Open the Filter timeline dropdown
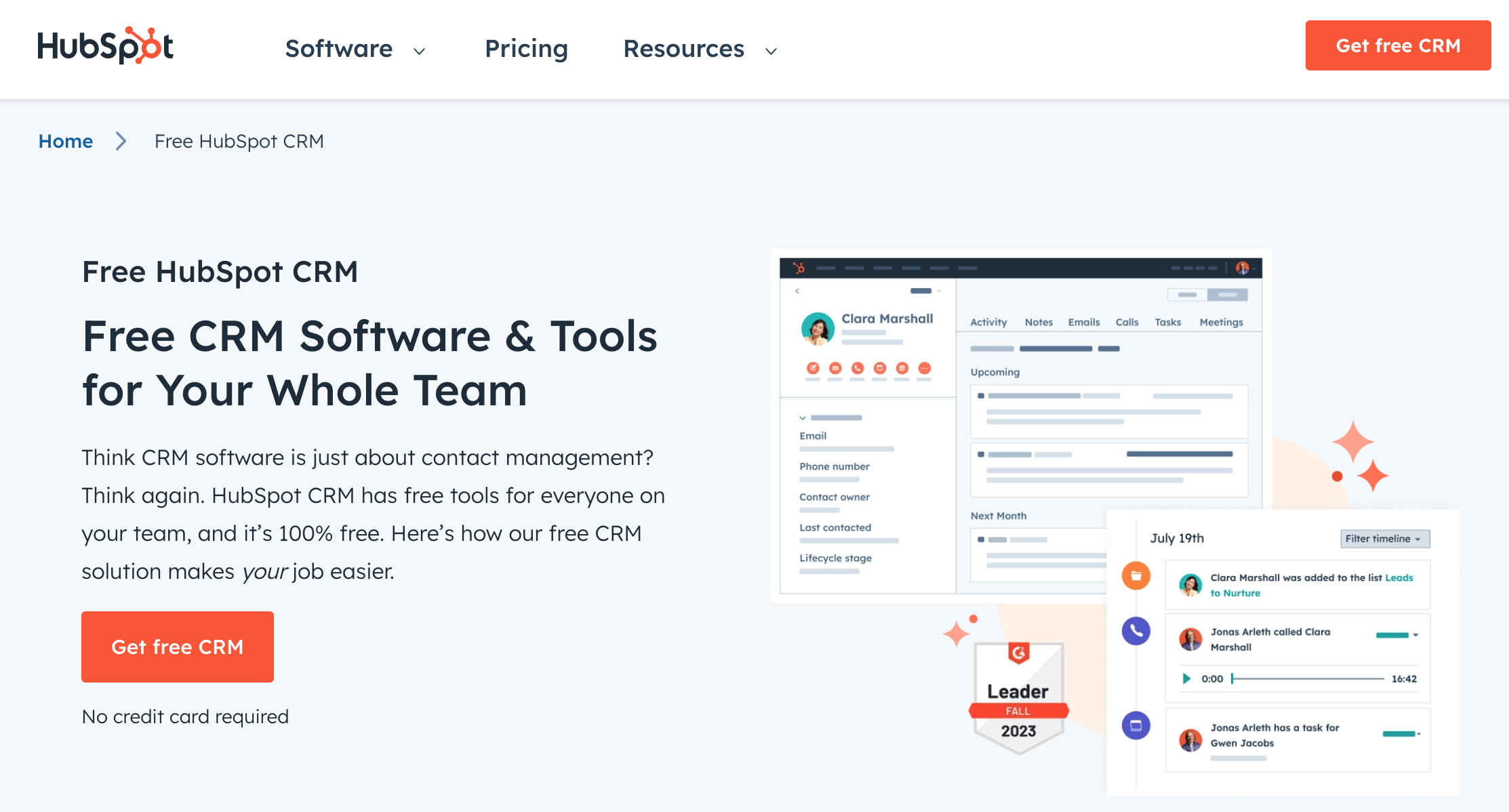This screenshot has width=1509, height=812. coord(1385,538)
